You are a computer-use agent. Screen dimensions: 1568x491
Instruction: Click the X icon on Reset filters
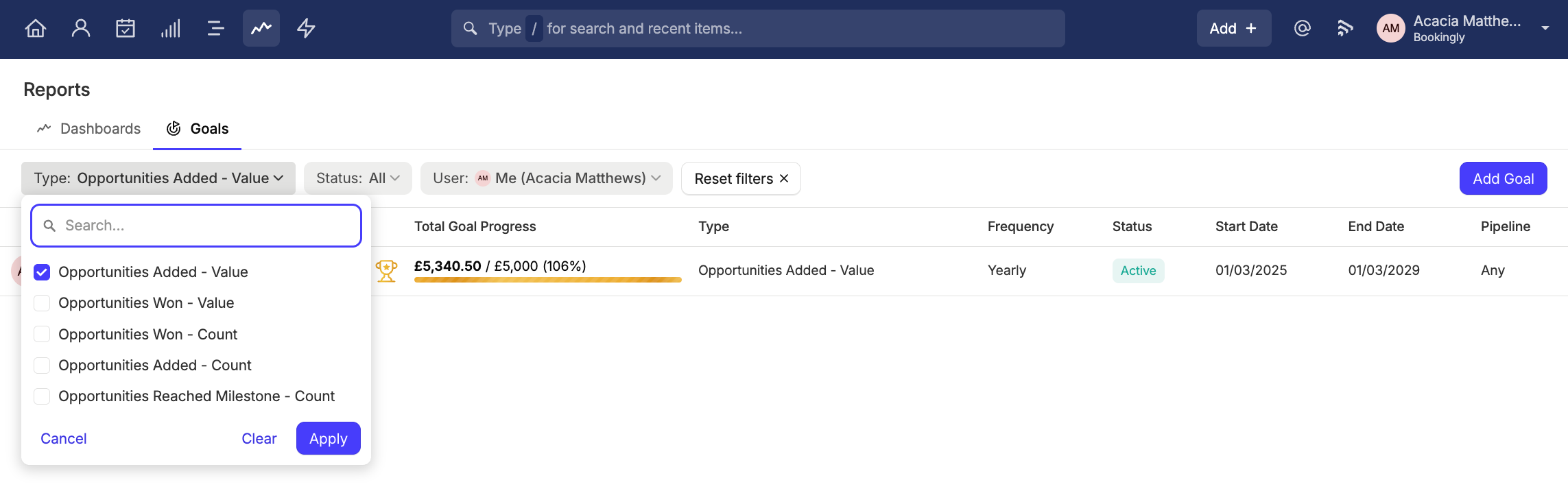tap(784, 178)
